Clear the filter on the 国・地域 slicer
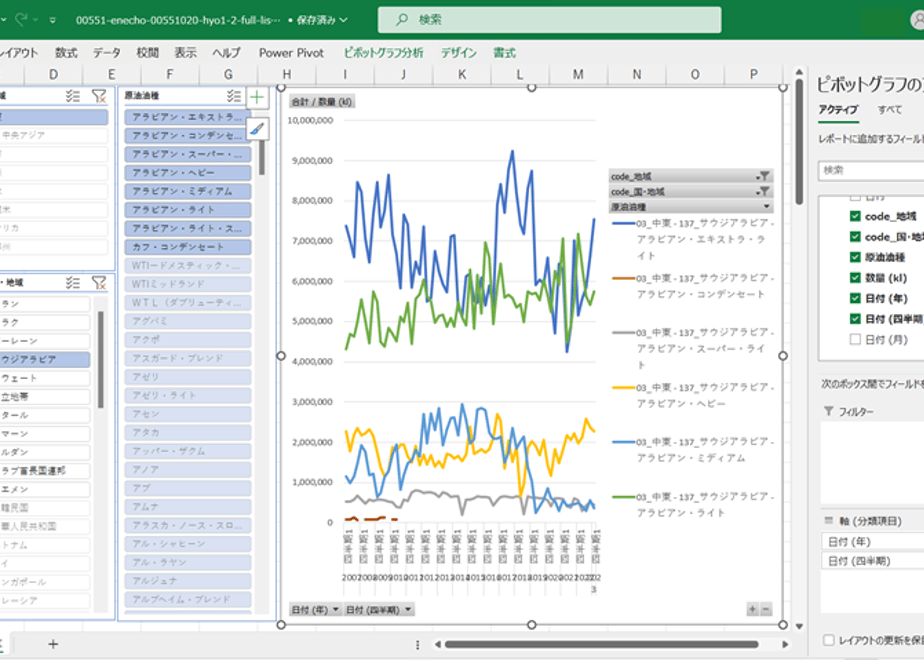Screen dimensions: 924x660 (99, 283)
